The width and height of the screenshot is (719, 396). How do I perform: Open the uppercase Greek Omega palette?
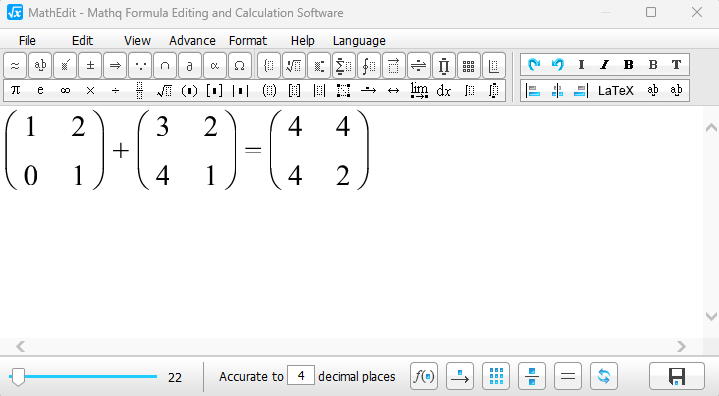[239, 66]
